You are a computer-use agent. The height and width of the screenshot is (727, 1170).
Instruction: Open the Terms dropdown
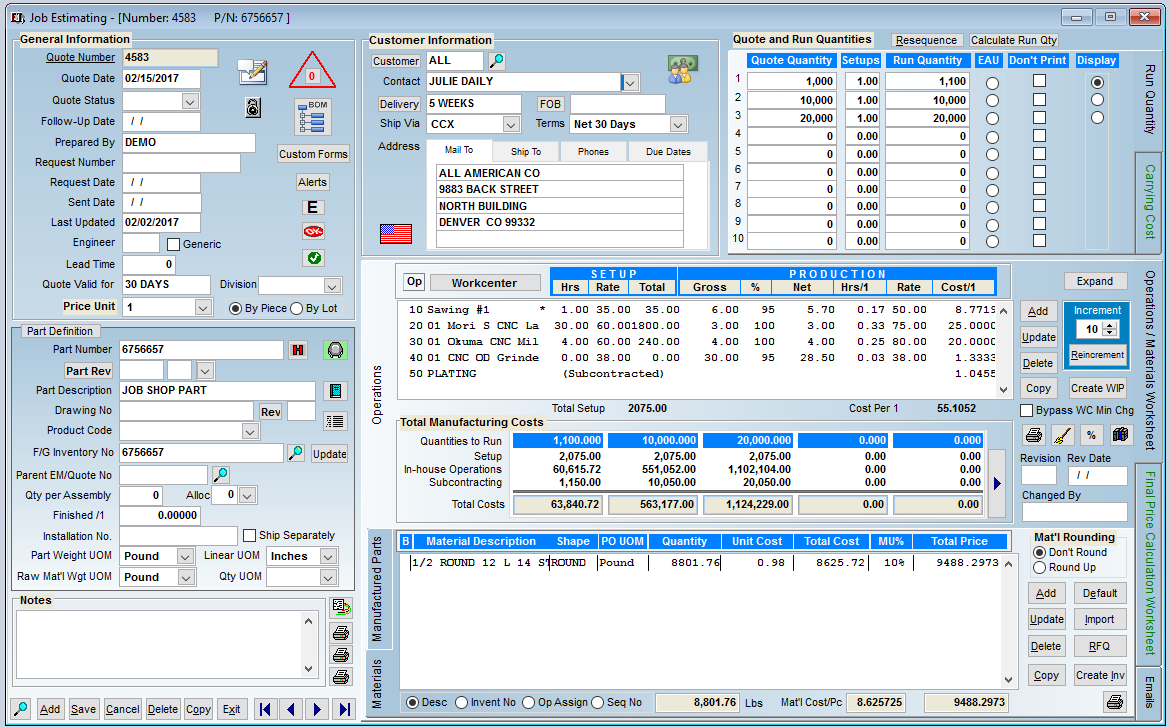678,125
